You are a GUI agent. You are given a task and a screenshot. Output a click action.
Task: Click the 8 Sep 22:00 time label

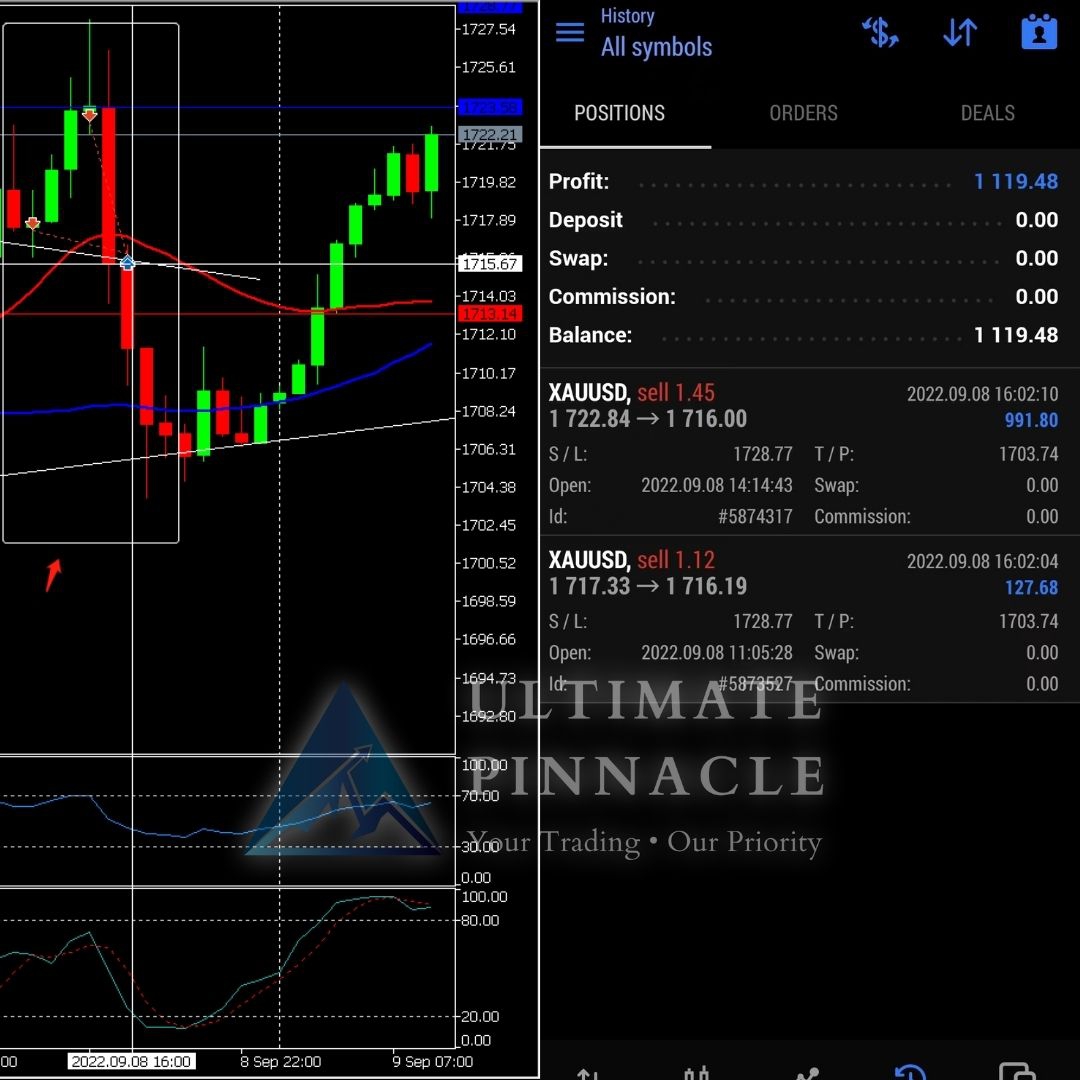[x=280, y=1061]
